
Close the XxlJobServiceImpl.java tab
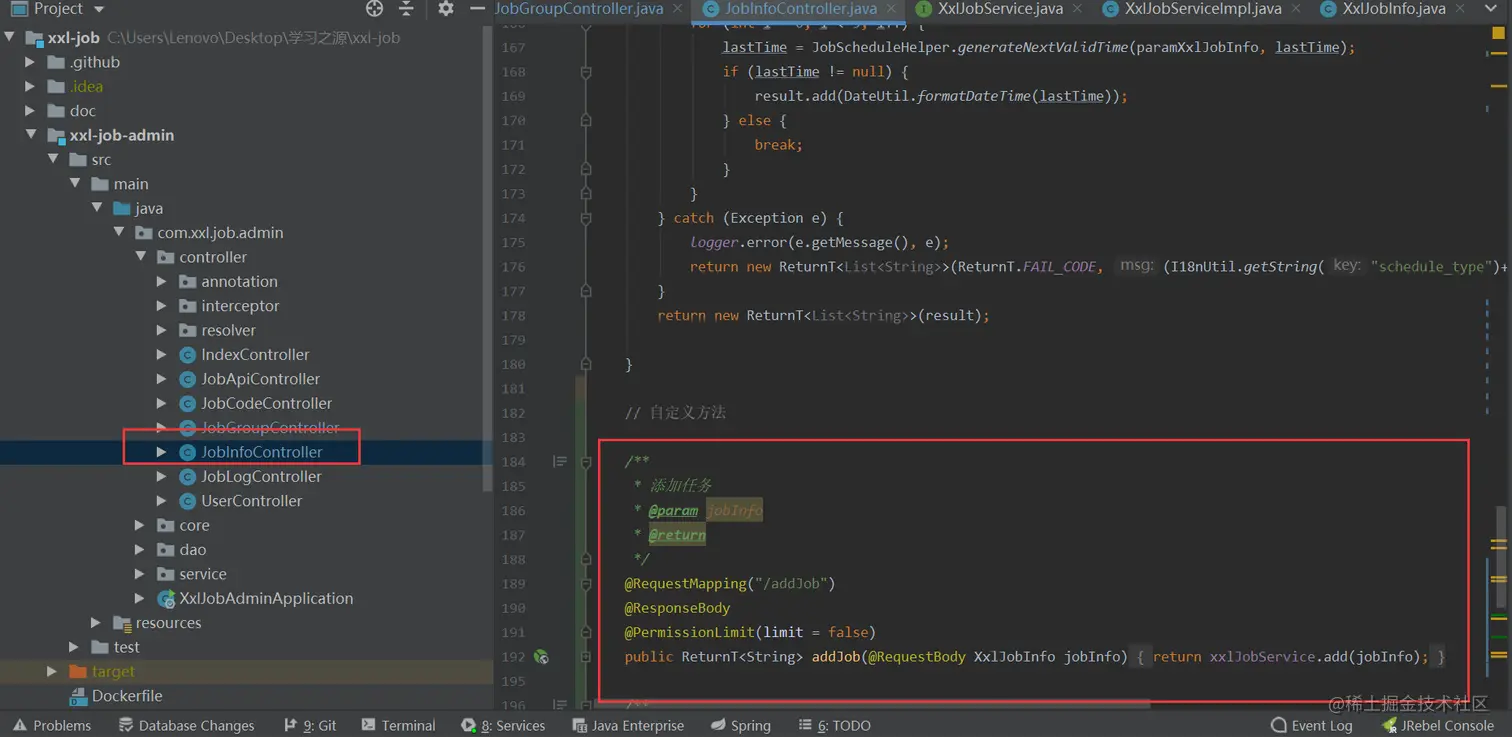(1297, 9)
